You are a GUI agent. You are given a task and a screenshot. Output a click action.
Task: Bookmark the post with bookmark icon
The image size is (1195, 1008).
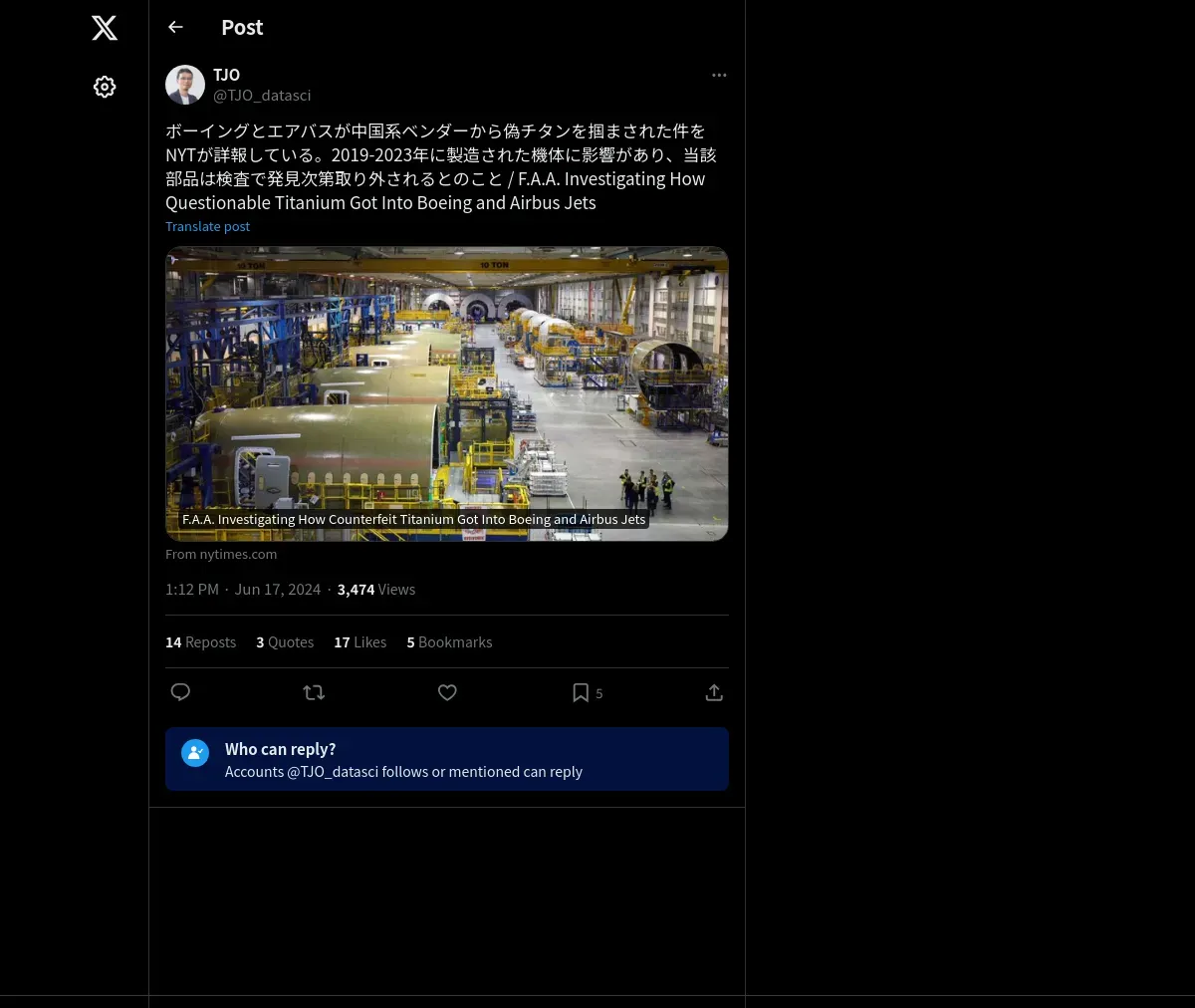581,692
